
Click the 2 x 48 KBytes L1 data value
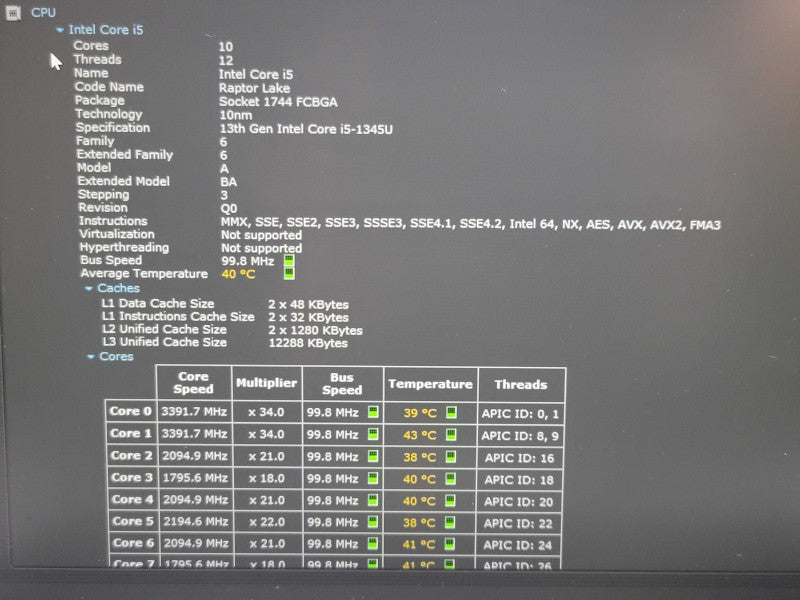click(309, 305)
